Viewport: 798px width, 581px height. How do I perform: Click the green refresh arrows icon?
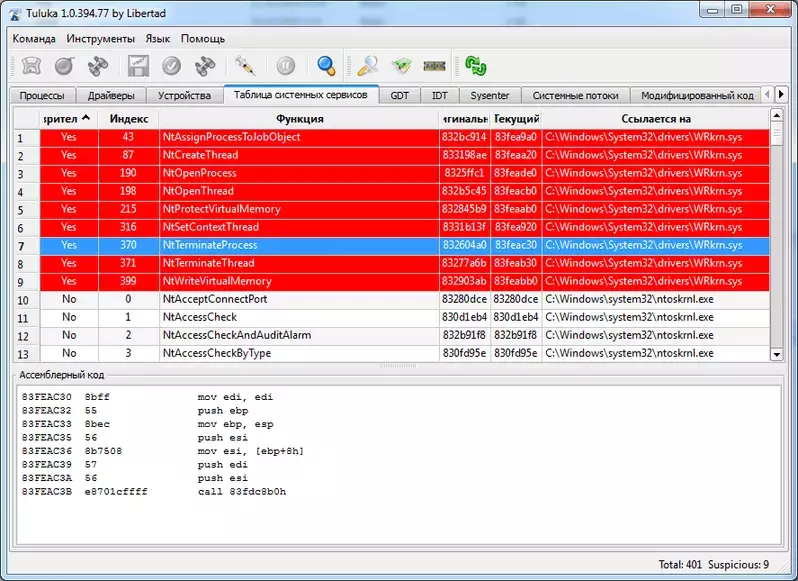pos(475,66)
